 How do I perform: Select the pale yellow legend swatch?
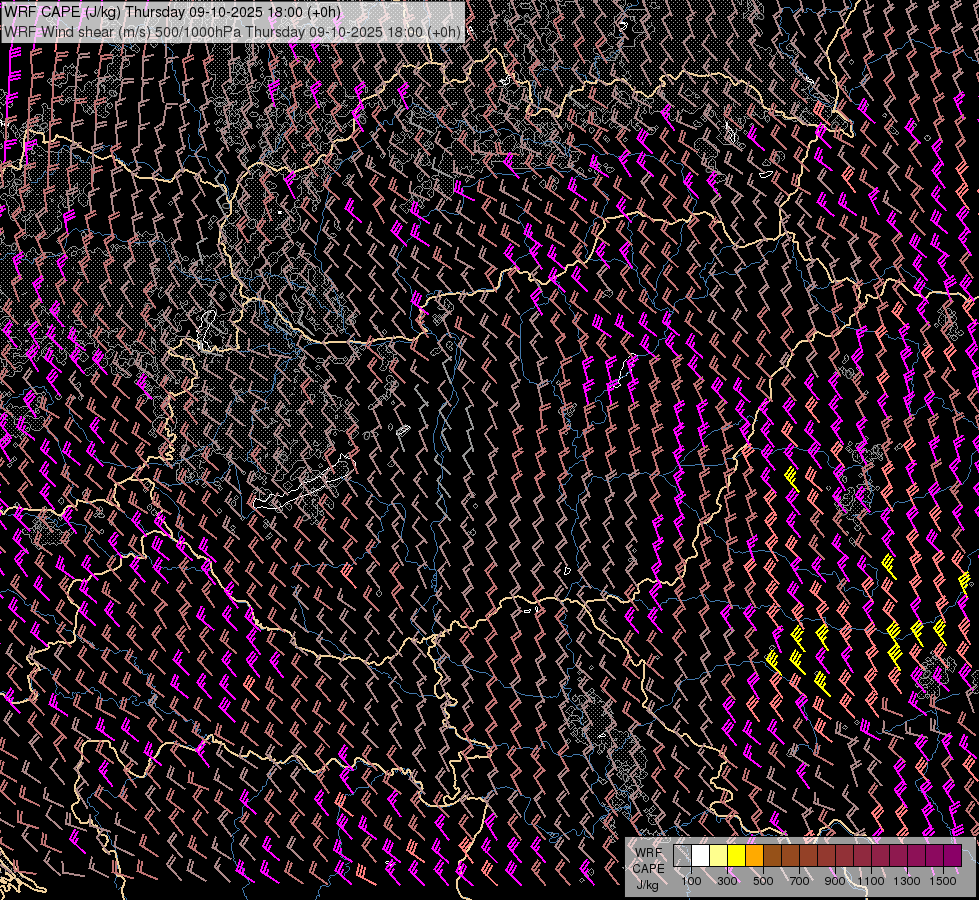click(x=719, y=856)
